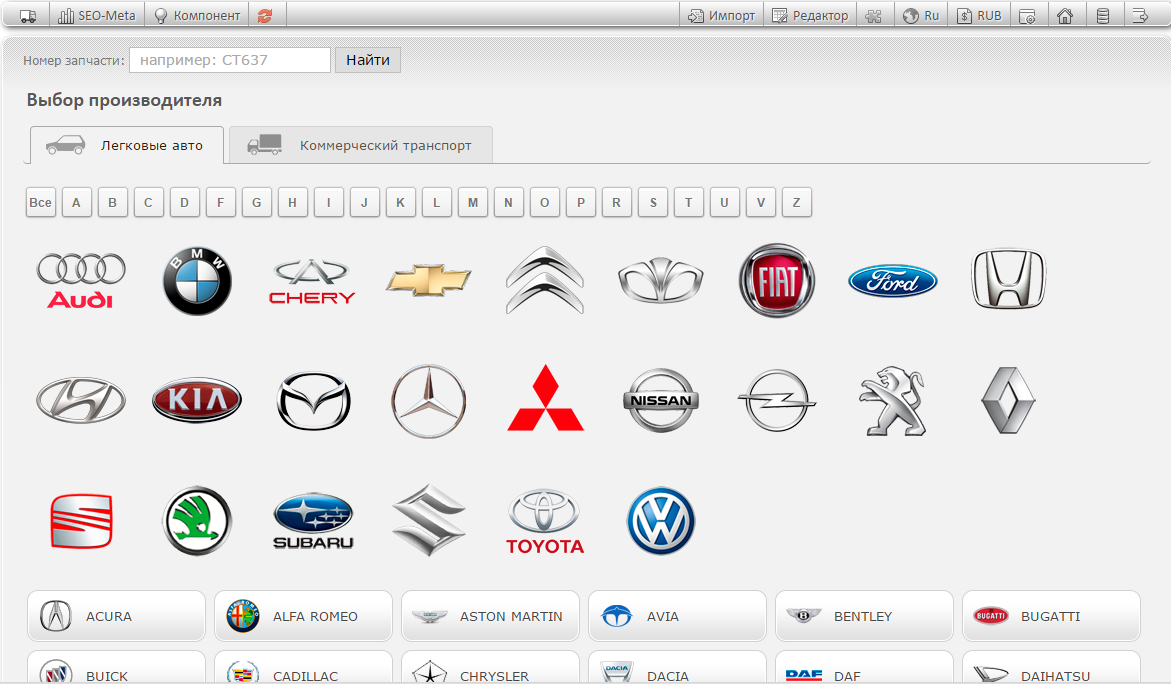Screen dimensions: 1171x684
Task: Click the exit arrow icon in toolbar
Action: pyautogui.click(x=1140, y=15)
